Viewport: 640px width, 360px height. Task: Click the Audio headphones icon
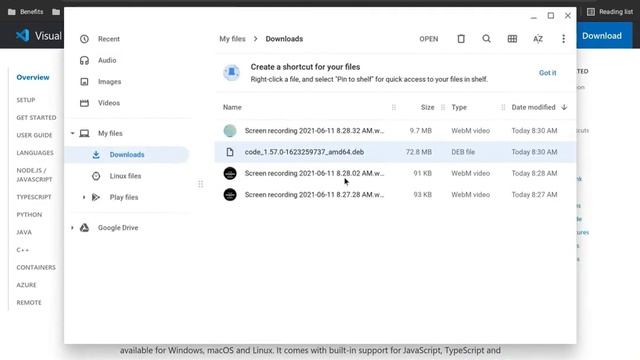pos(84,60)
